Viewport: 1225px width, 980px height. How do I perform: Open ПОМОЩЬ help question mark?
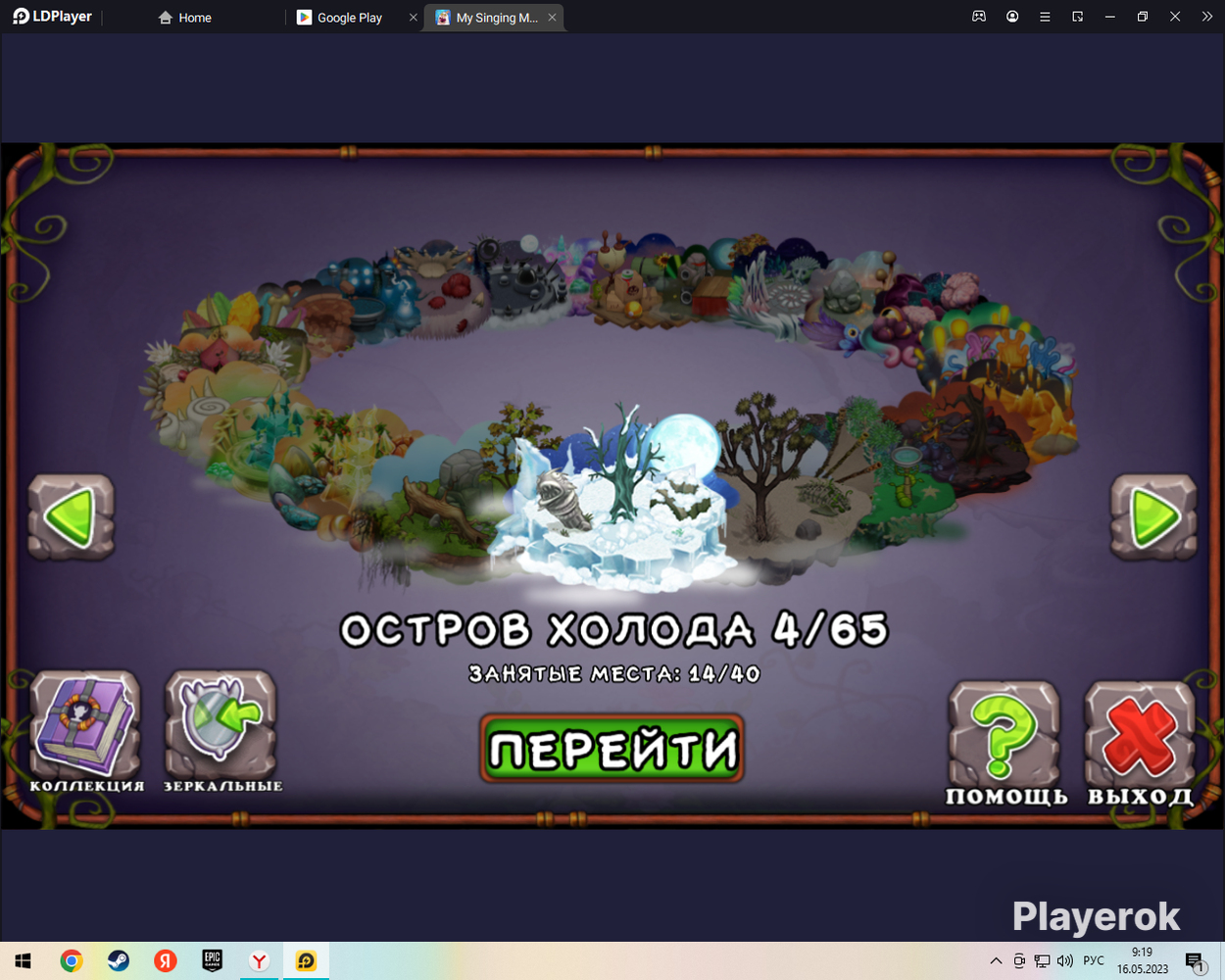pos(1005,744)
